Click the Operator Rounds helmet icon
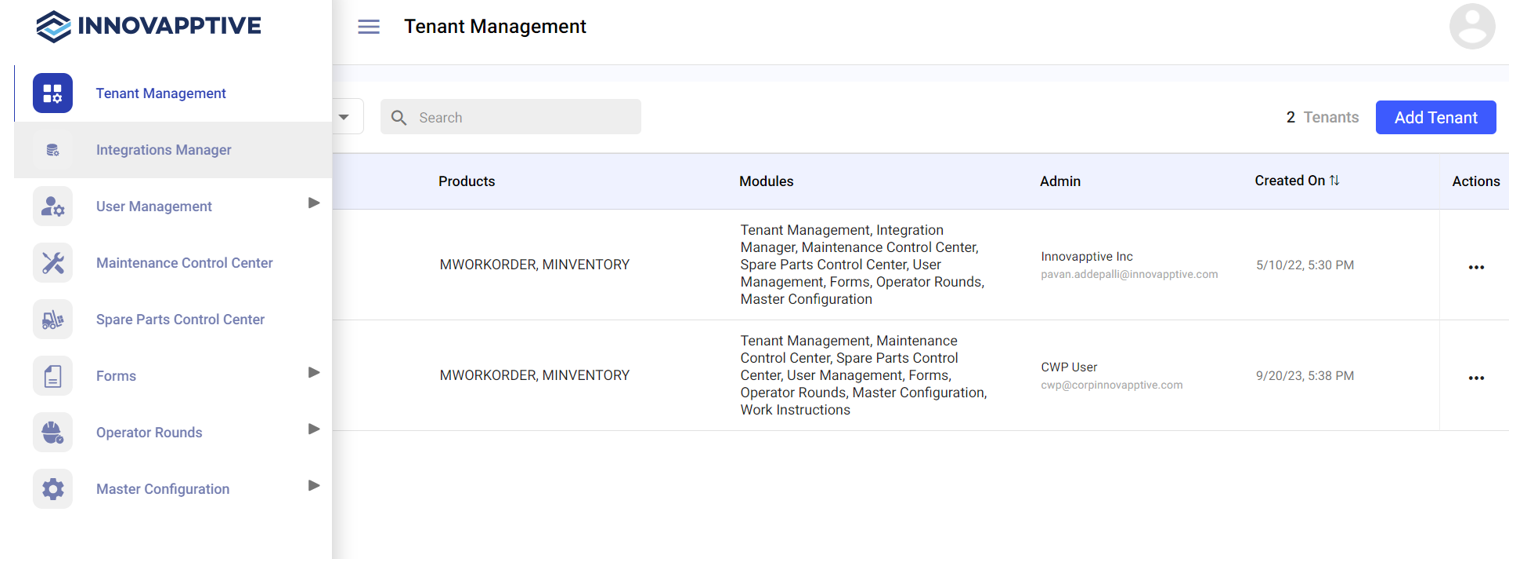 click(53, 432)
